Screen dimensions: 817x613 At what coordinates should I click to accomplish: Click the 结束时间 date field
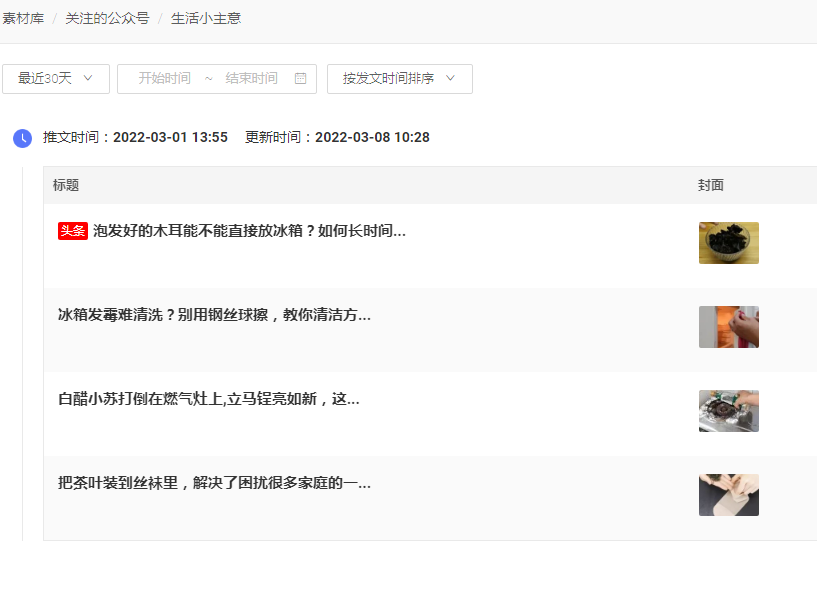pyautogui.click(x=251, y=79)
